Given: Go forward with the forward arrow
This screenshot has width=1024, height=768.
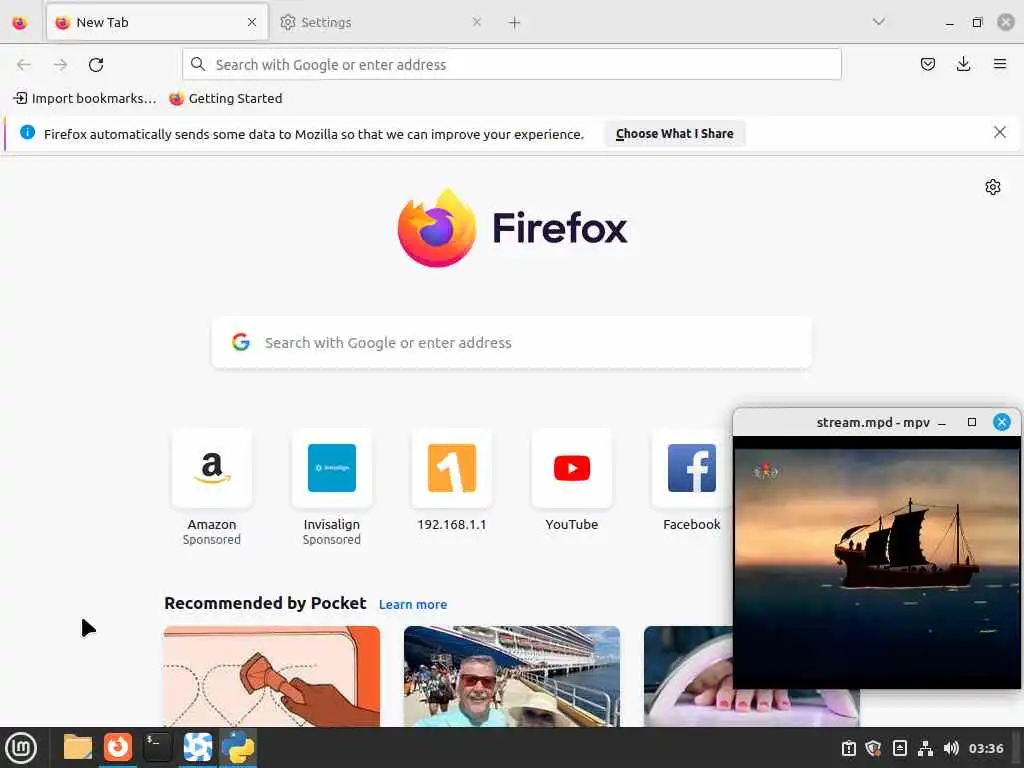Looking at the screenshot, I should 60,65.
